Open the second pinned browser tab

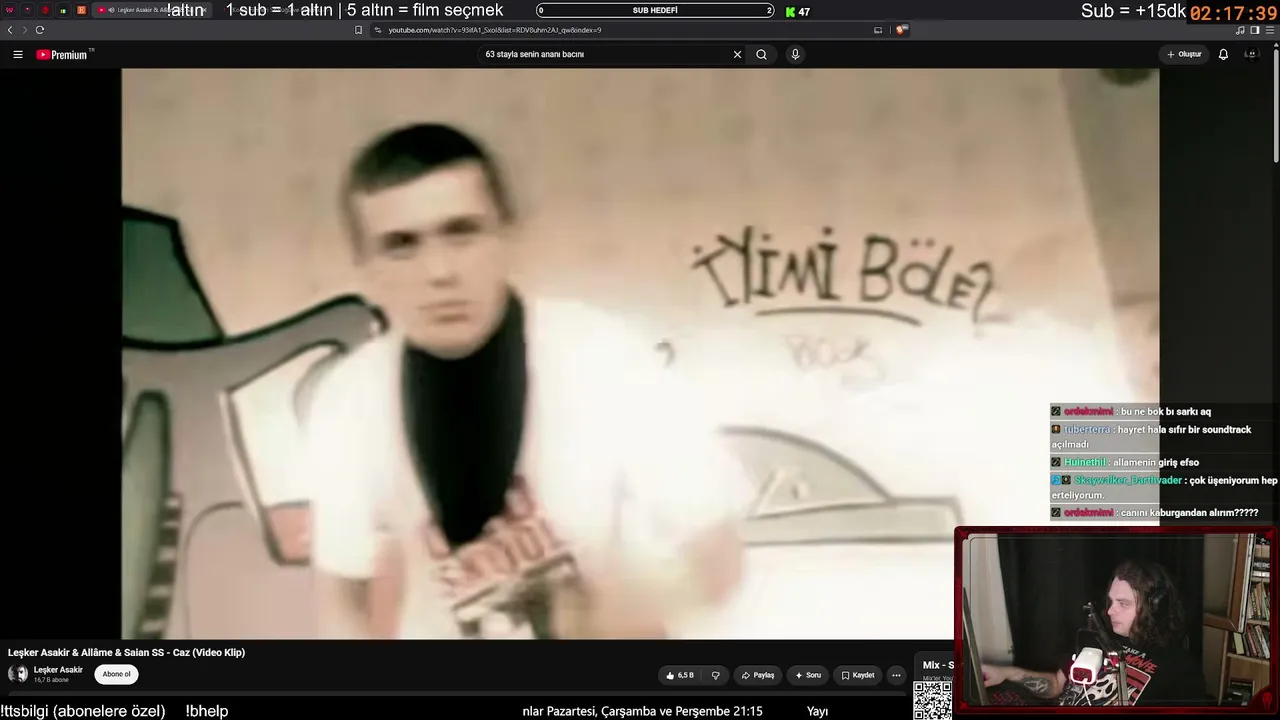point(28,10)
